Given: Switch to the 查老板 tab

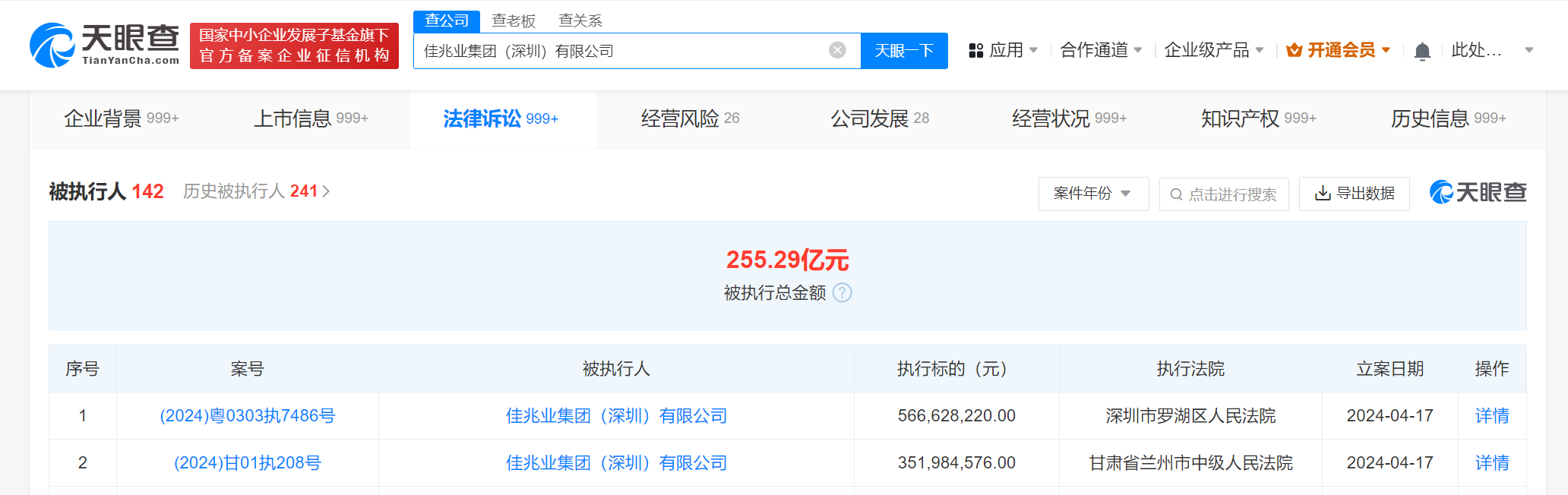Looking at the screenshot, I should pos(514,20).
